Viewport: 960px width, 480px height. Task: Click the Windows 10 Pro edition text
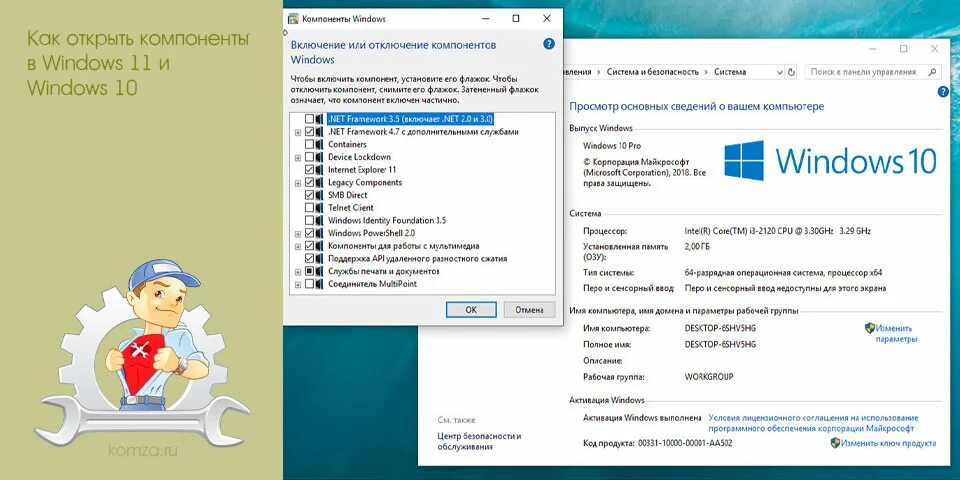(x=612, y=146)
